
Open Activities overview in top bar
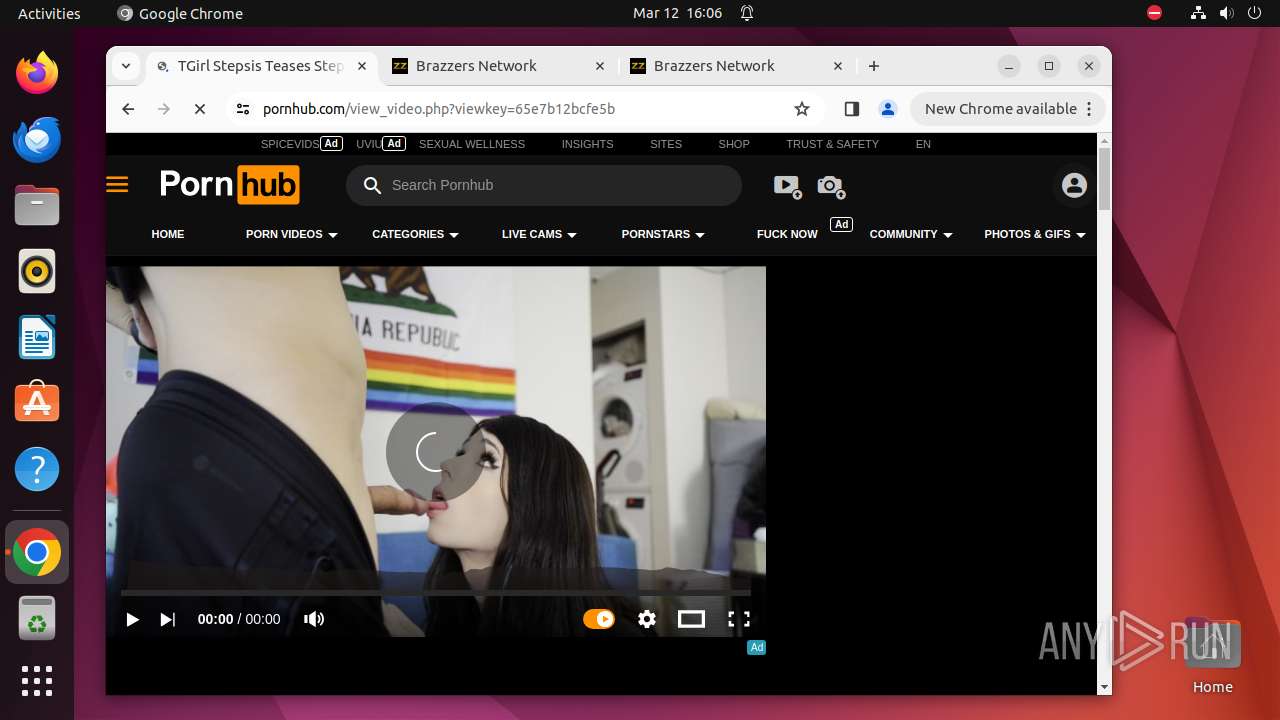click(x=49, y=13)
